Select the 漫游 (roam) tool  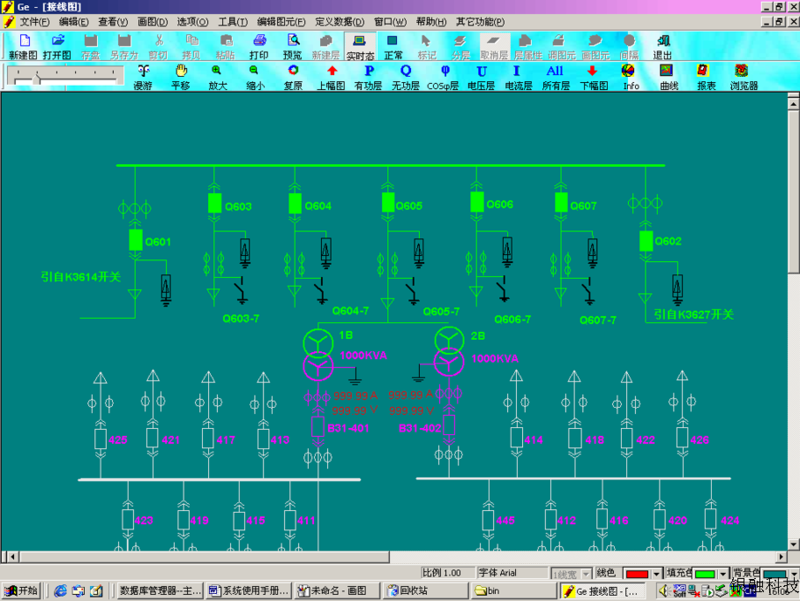144,77
